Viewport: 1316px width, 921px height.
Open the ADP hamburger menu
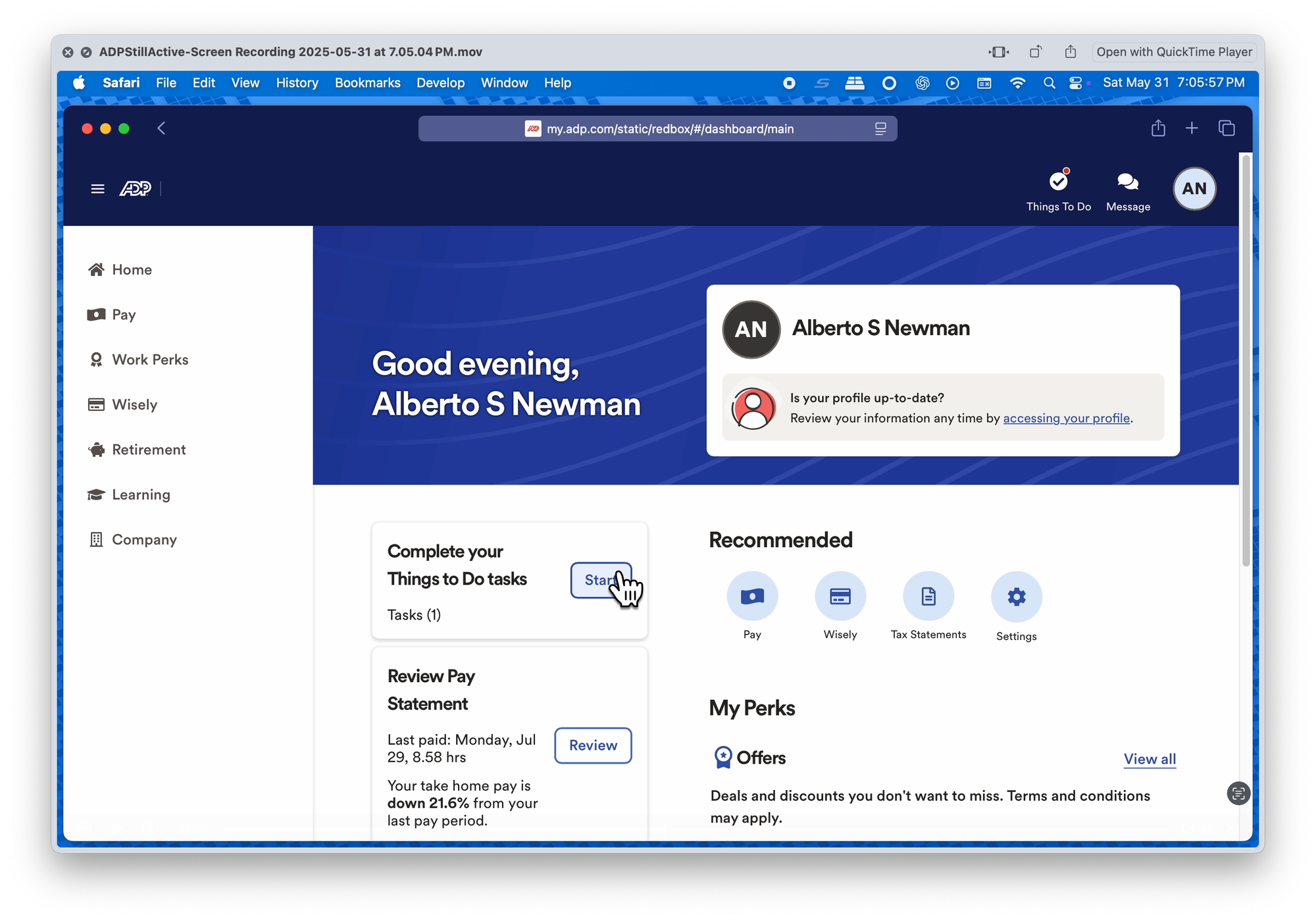tap(97, 189)
